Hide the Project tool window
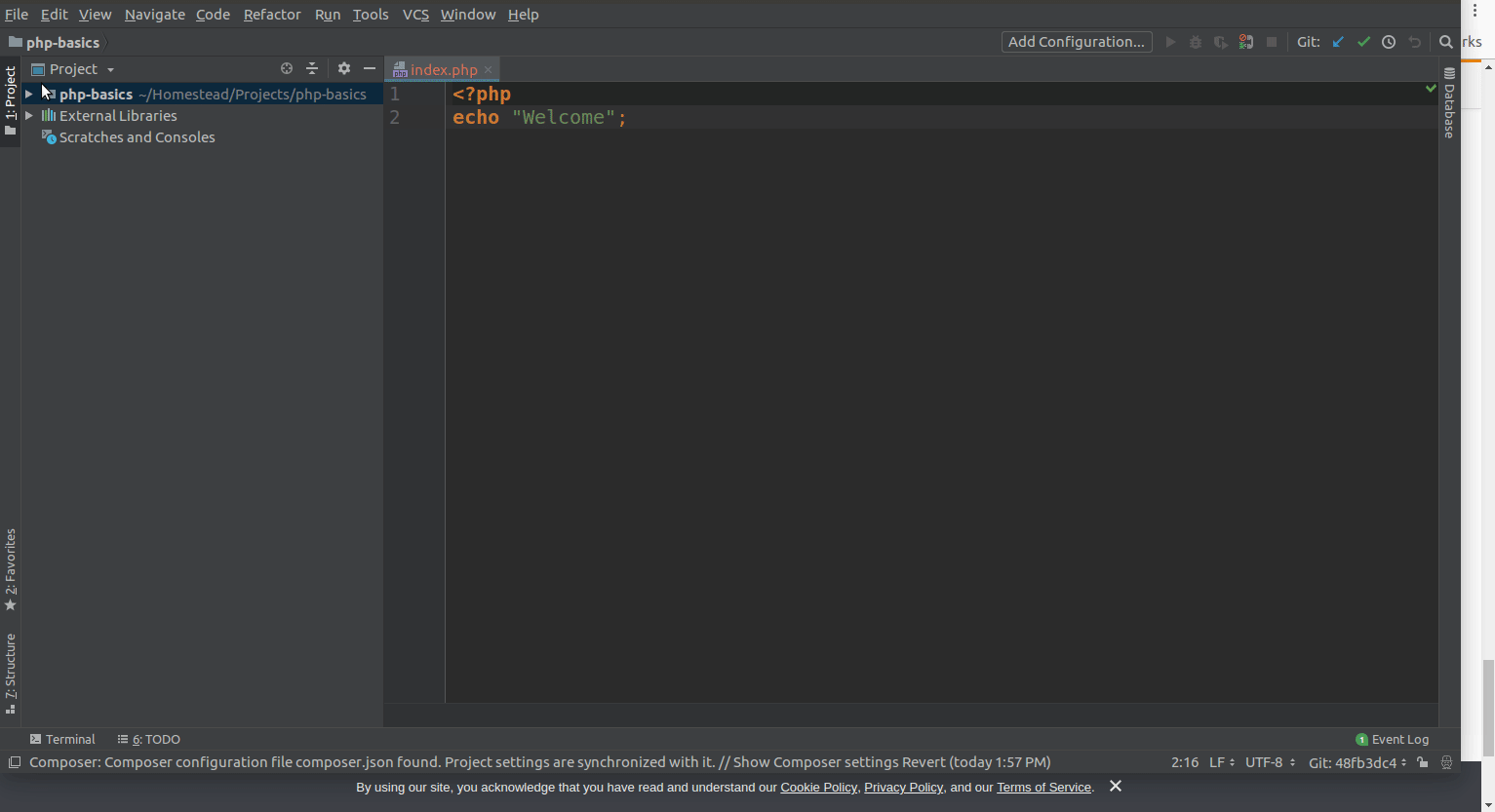Image resolution: width=1495 pixels, height=812 pixels. pyautogui.click(x=369, y=68)
